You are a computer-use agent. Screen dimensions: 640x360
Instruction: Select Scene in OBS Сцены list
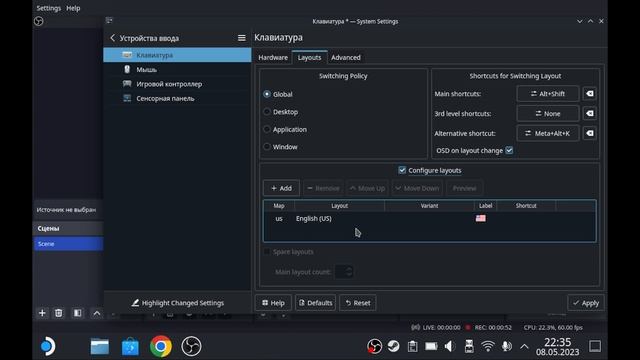point(68,244)
